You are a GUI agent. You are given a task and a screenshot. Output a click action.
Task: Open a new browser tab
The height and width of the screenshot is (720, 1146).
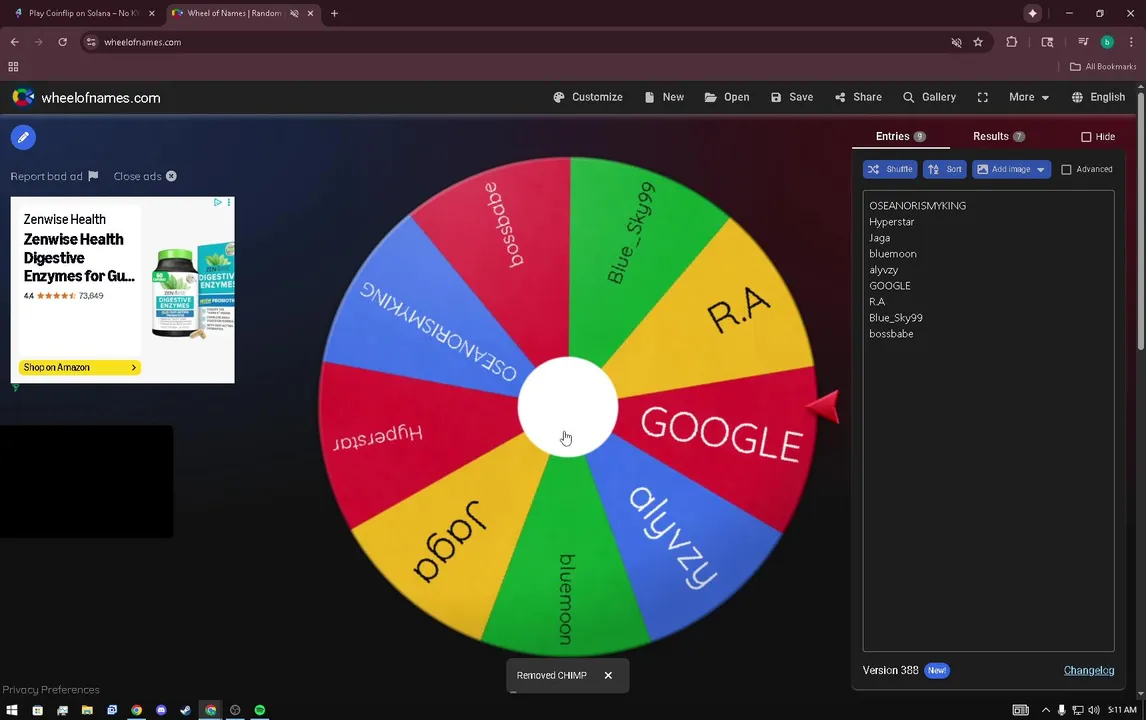coord(334,13)
